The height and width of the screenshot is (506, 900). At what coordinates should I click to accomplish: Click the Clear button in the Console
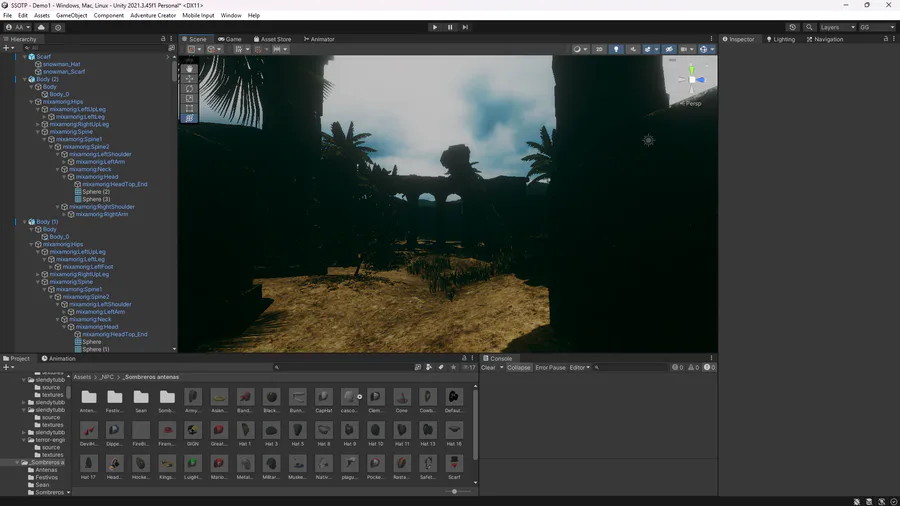coord(488,367)
